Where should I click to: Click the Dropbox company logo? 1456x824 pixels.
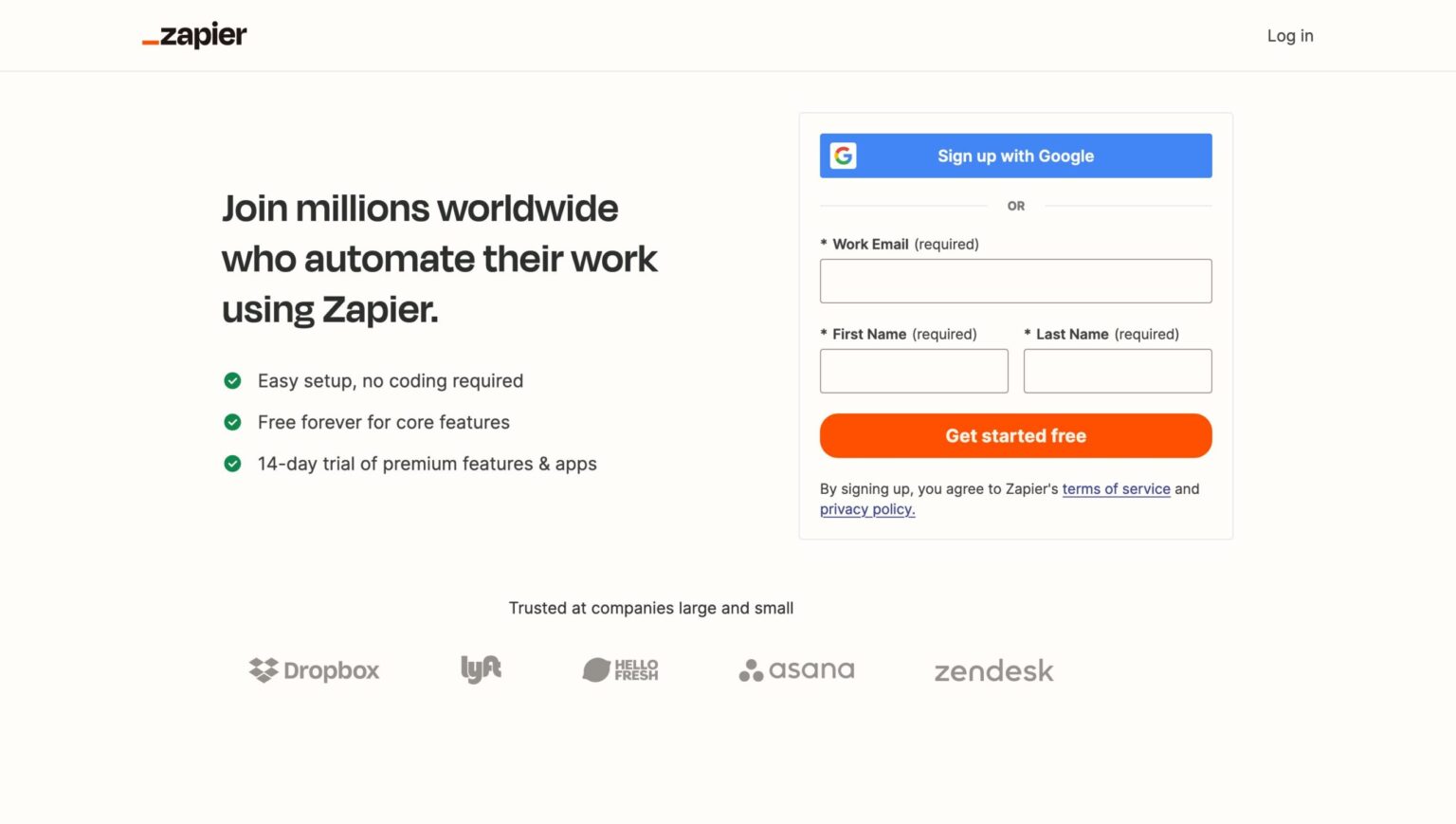[314, 670]
